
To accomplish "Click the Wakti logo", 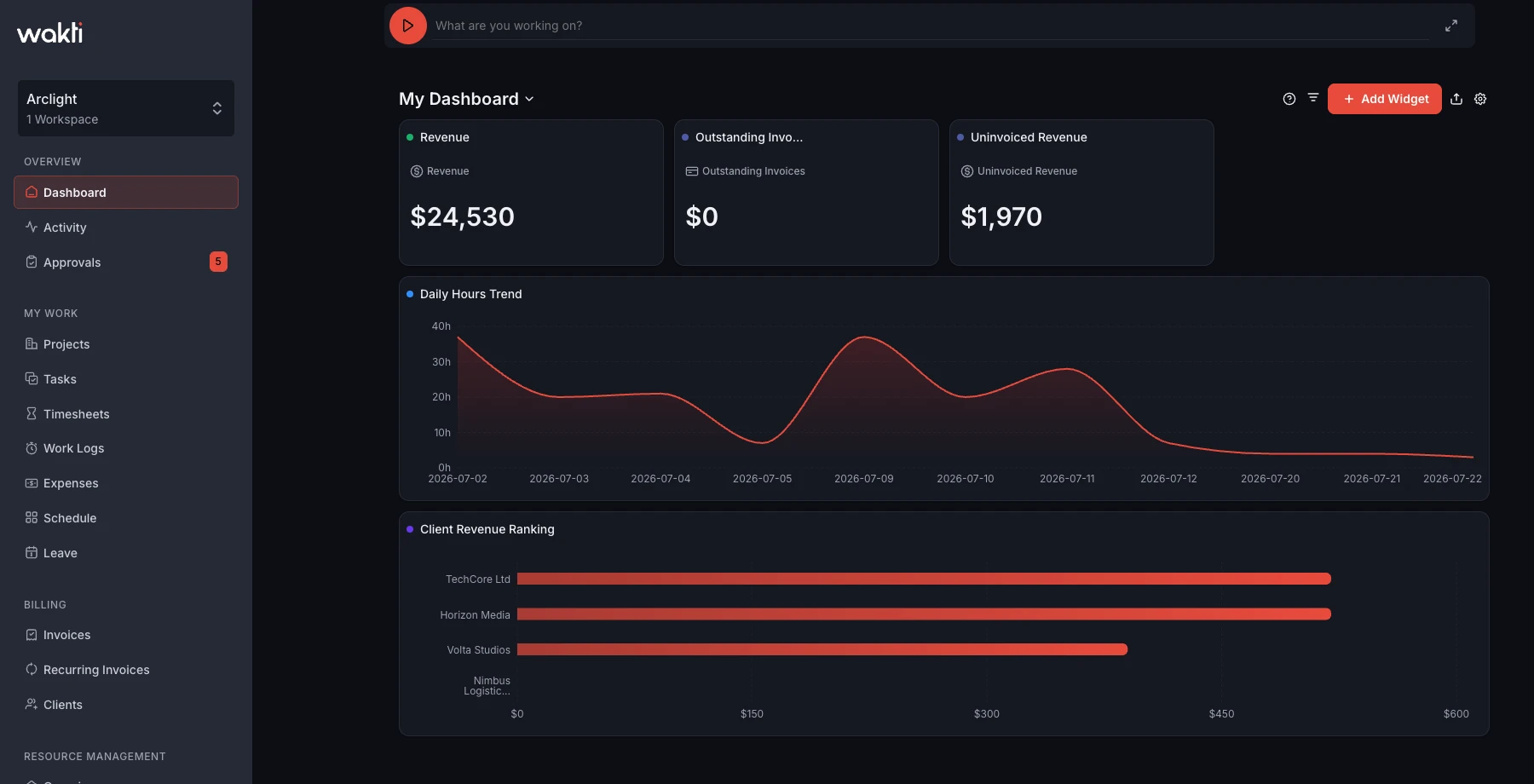I will pos(50,32).
